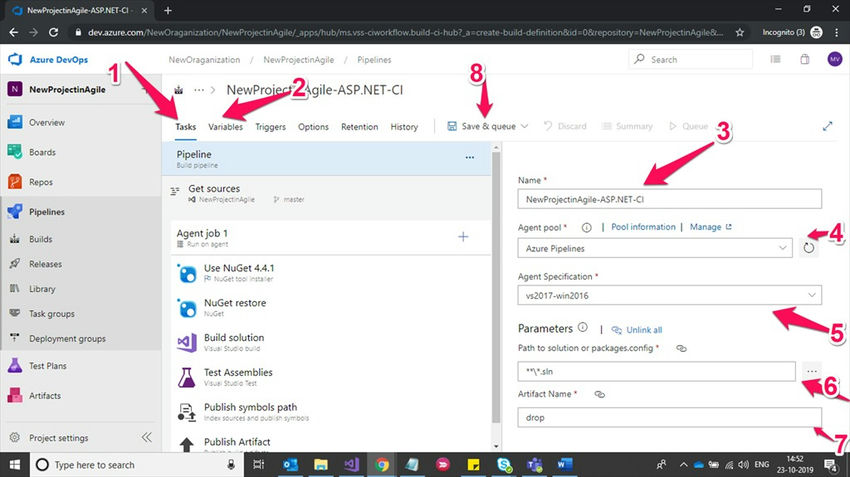Image resolution: width=850 pixels, height=477 pixels.
Task: Switch to the Triggers tab
Action: click(x=271, y=127)
